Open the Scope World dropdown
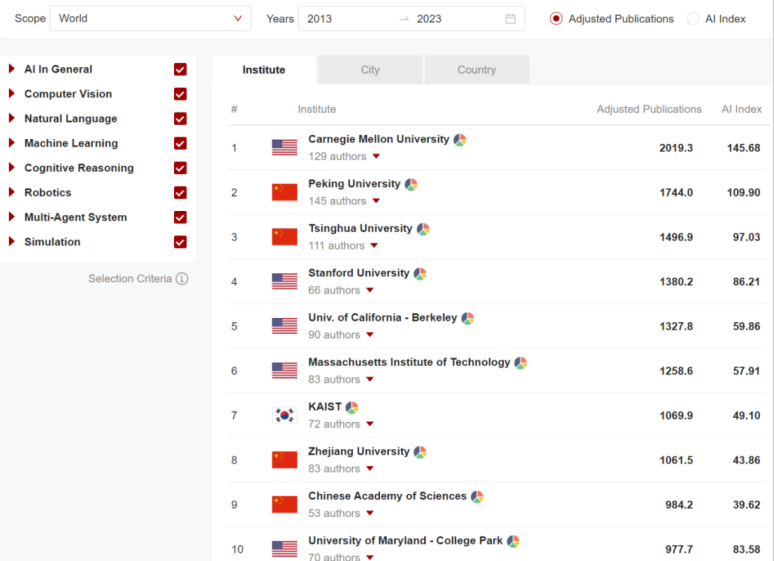 tap(150, 19)
